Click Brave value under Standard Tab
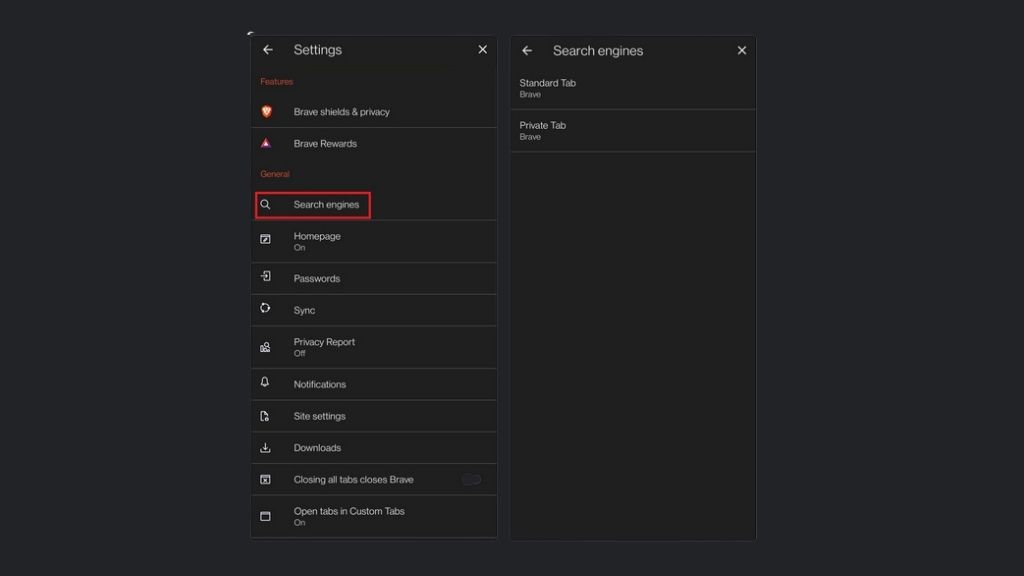Screen dimensions: 1024x576 pyautogui.click(x=530, y=95)
